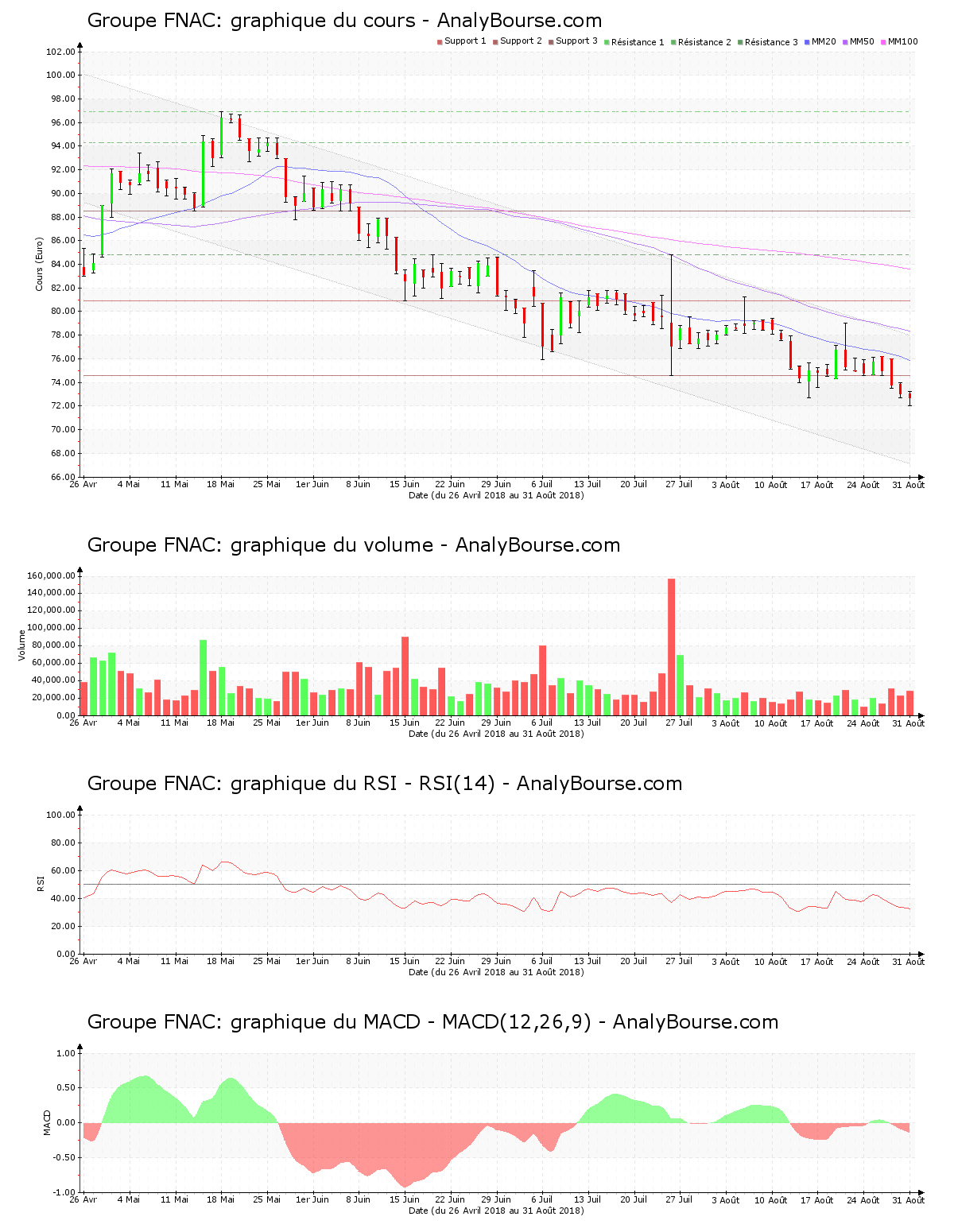
Task: Click the date range caption under the volume chart
Action: [x=496, y=734]
